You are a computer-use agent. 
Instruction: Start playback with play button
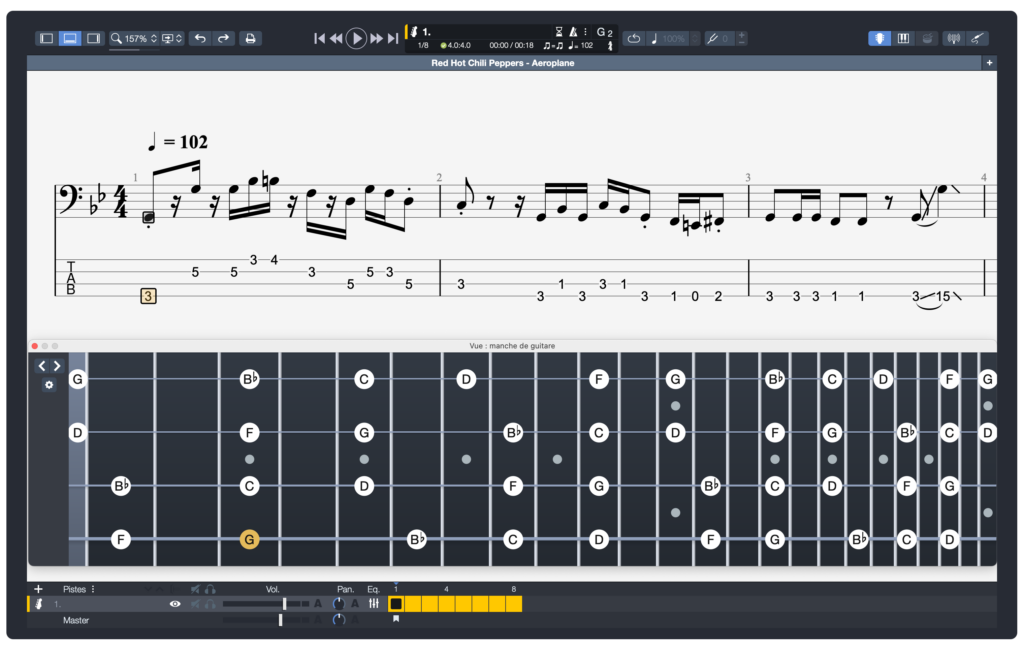click(x=356, y=39)
